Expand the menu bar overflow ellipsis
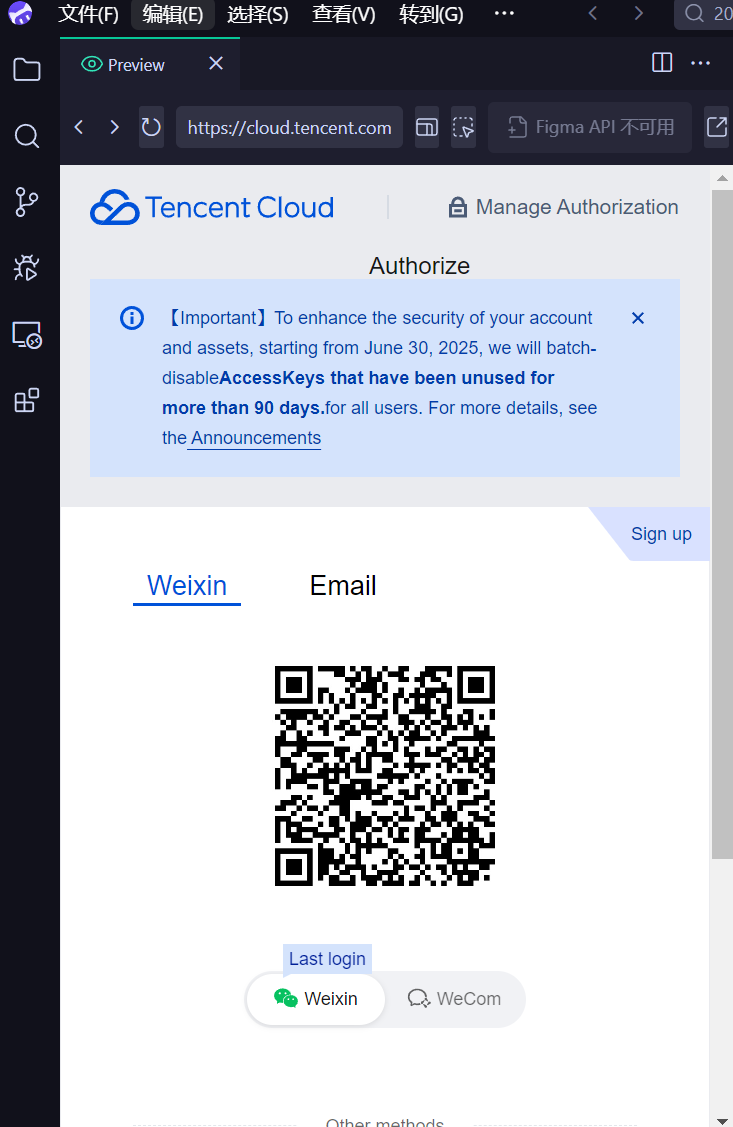 [504, 14]
